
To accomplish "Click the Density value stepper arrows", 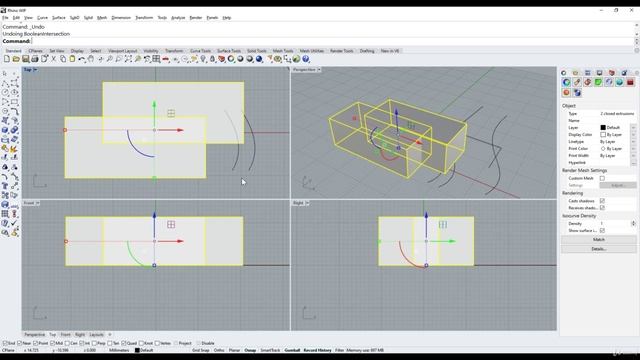I will [633, 223].
